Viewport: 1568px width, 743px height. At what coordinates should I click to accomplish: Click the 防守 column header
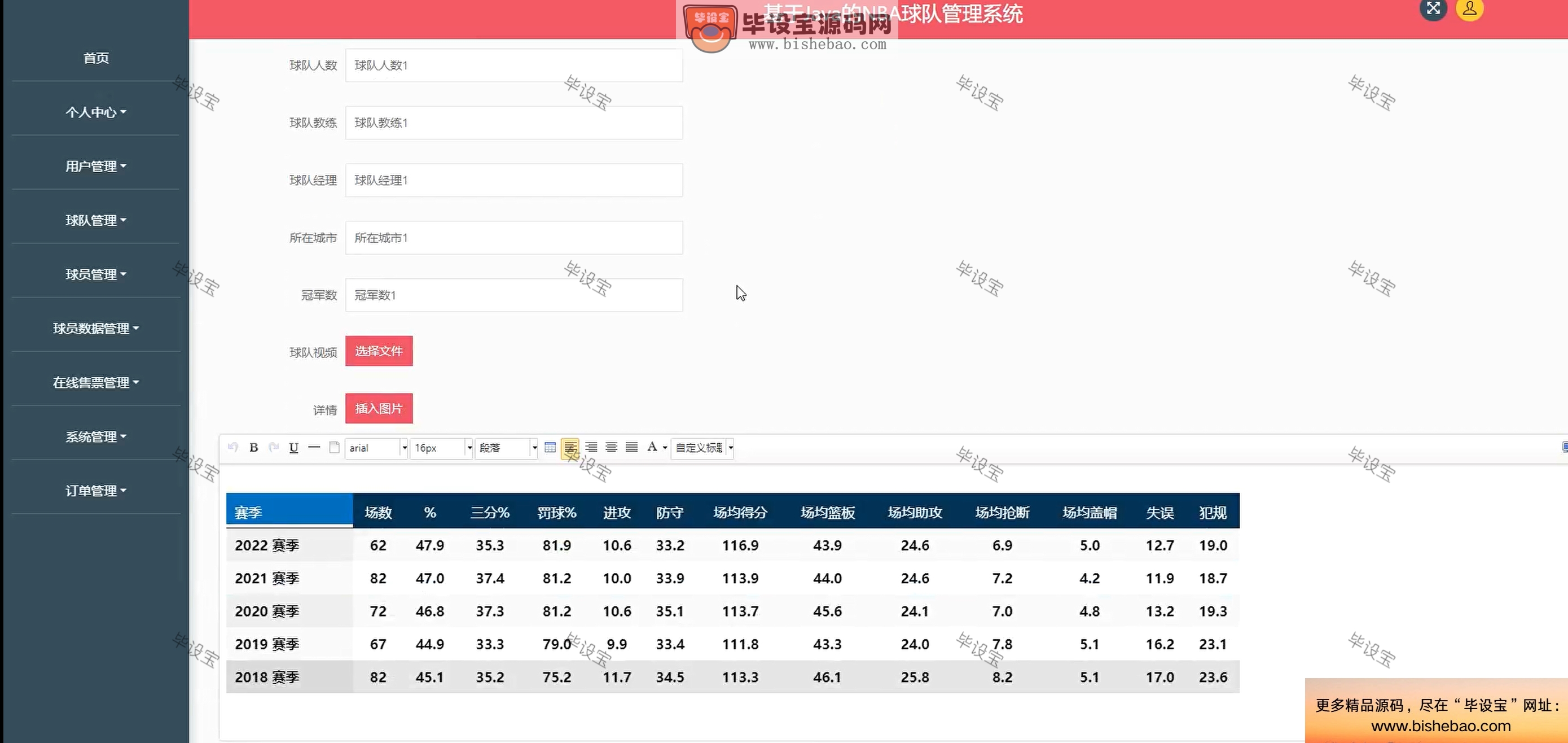click(x=670, y=513)
